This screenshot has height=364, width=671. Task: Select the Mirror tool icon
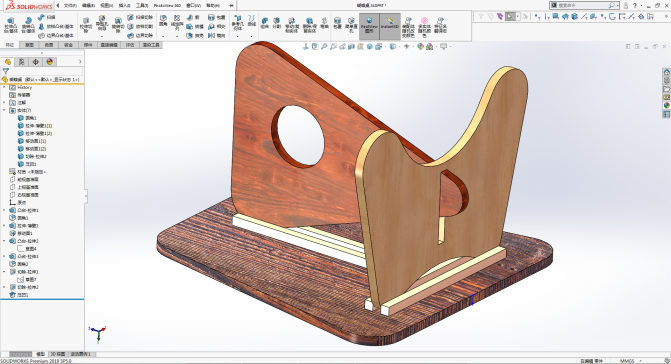(211, 36)
